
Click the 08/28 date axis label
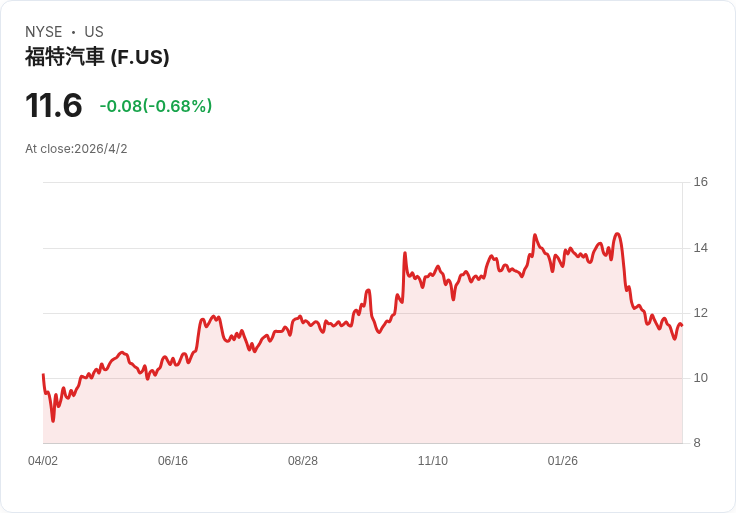[303, 461]
